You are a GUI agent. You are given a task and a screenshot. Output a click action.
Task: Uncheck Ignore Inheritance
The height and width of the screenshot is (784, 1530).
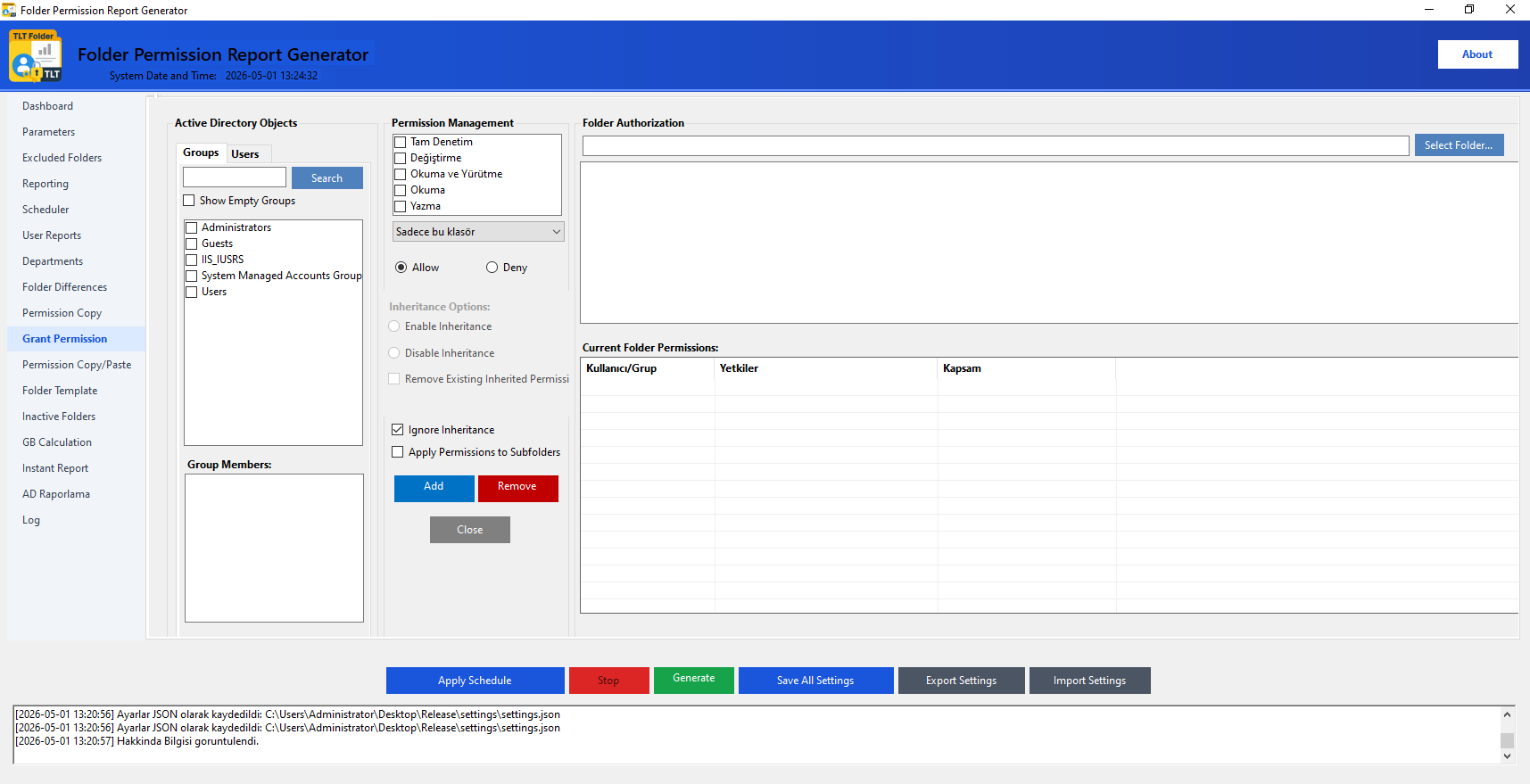tap(397, 430)
